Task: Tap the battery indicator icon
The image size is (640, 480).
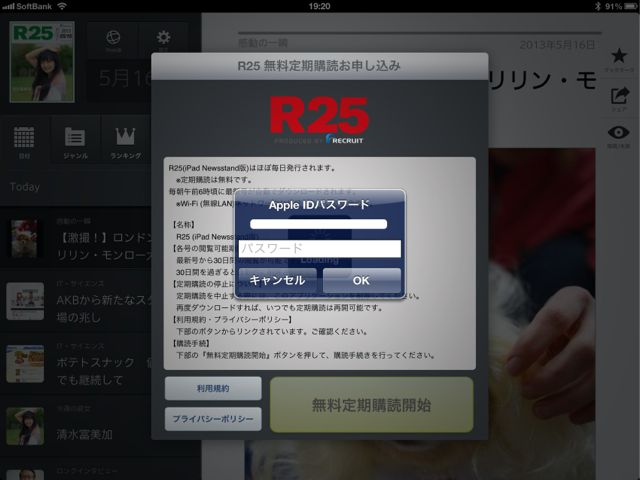Action: 630,7
